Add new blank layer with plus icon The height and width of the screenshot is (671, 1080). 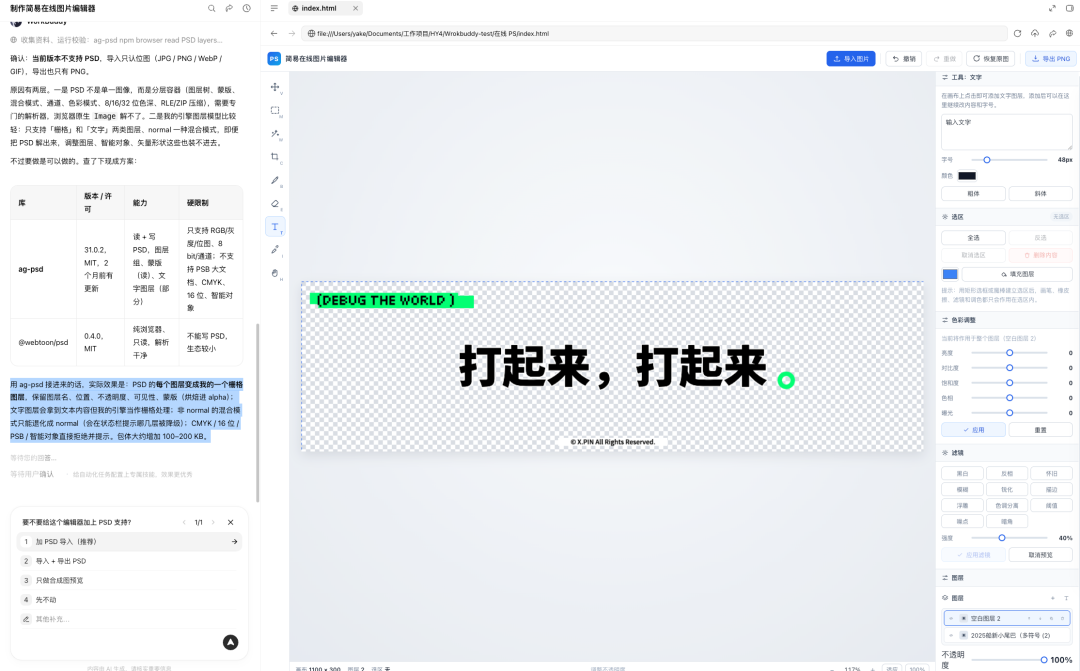[1052, 598]
